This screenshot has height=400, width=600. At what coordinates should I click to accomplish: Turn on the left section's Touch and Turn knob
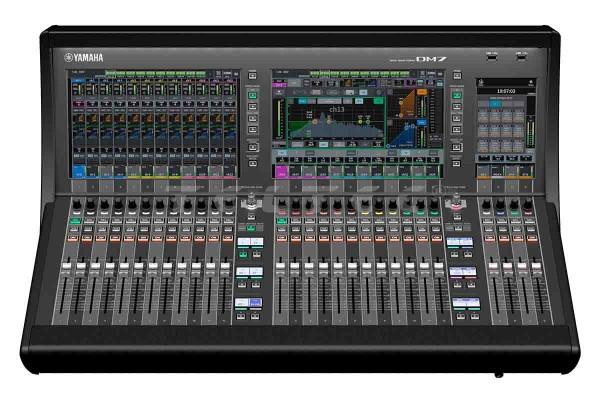coord(250,200)
